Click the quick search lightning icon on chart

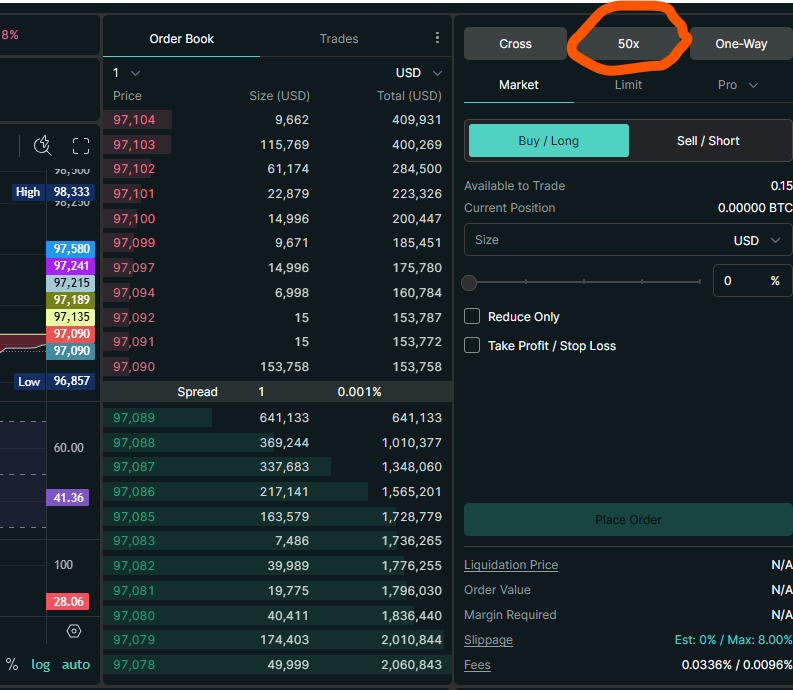coord(42,146)
